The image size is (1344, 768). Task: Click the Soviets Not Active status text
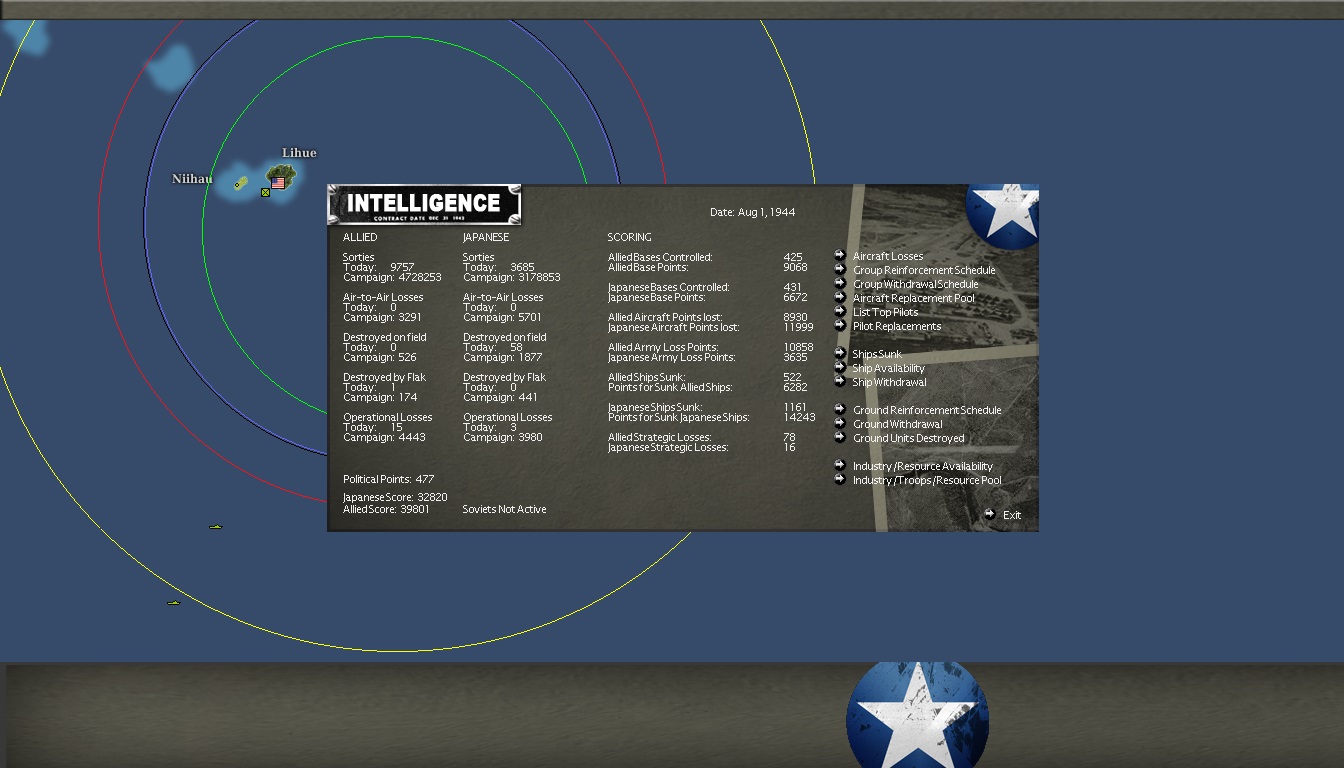pyautogui.click(x=504, y=509)
